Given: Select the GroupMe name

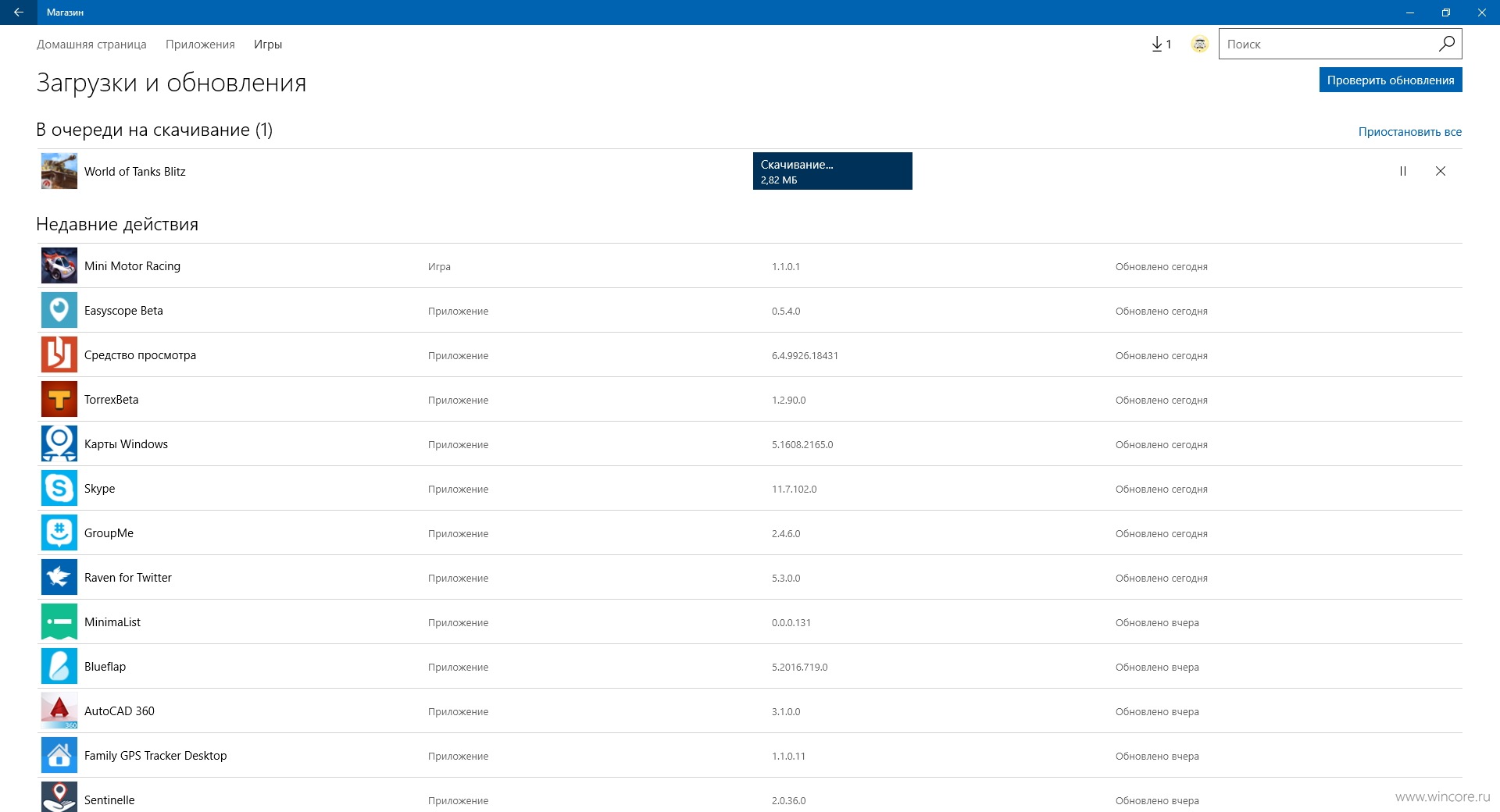Looking at the screenshot, I should tap(109, 533).
